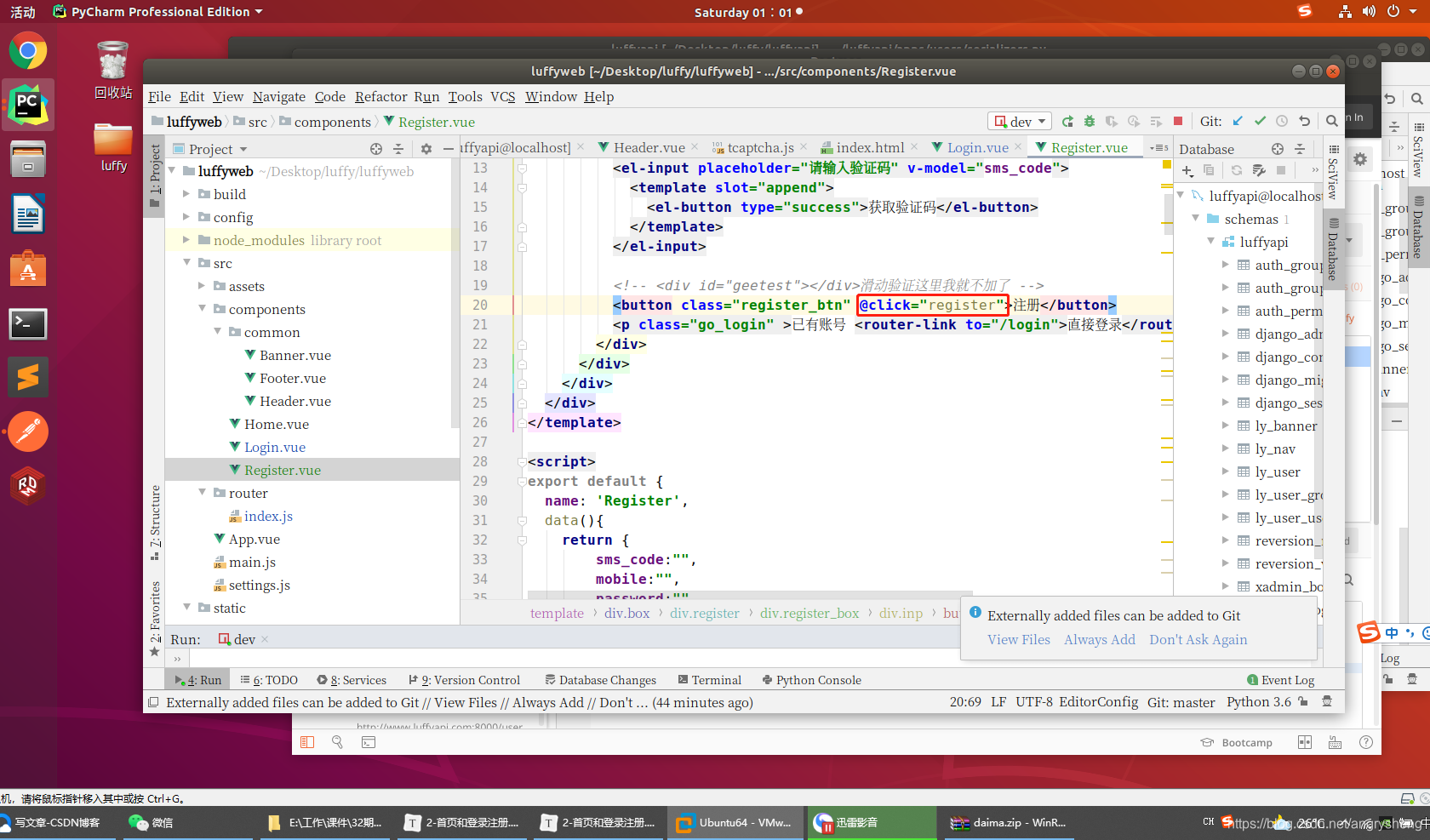The image size is (1430, 840).
Task: Select ly_user table in Database tree
Action: tap(1277, 471)
